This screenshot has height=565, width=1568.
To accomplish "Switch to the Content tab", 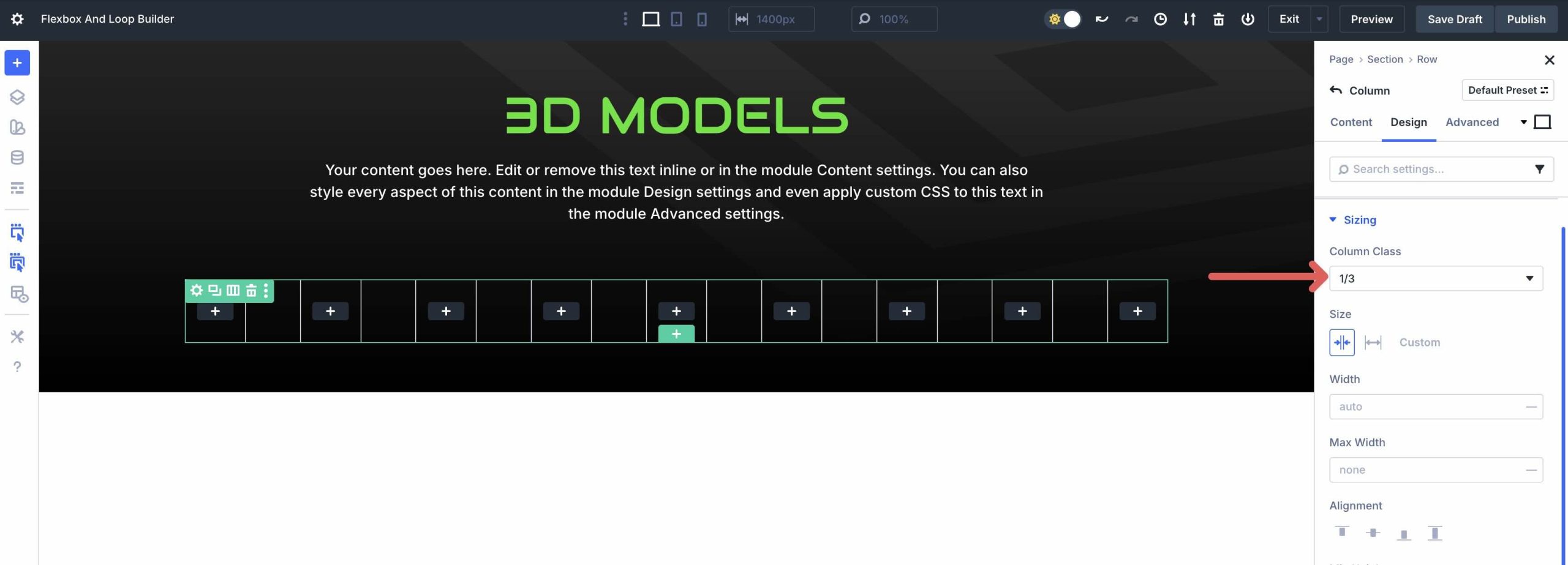I will [x=1350, y=122].
